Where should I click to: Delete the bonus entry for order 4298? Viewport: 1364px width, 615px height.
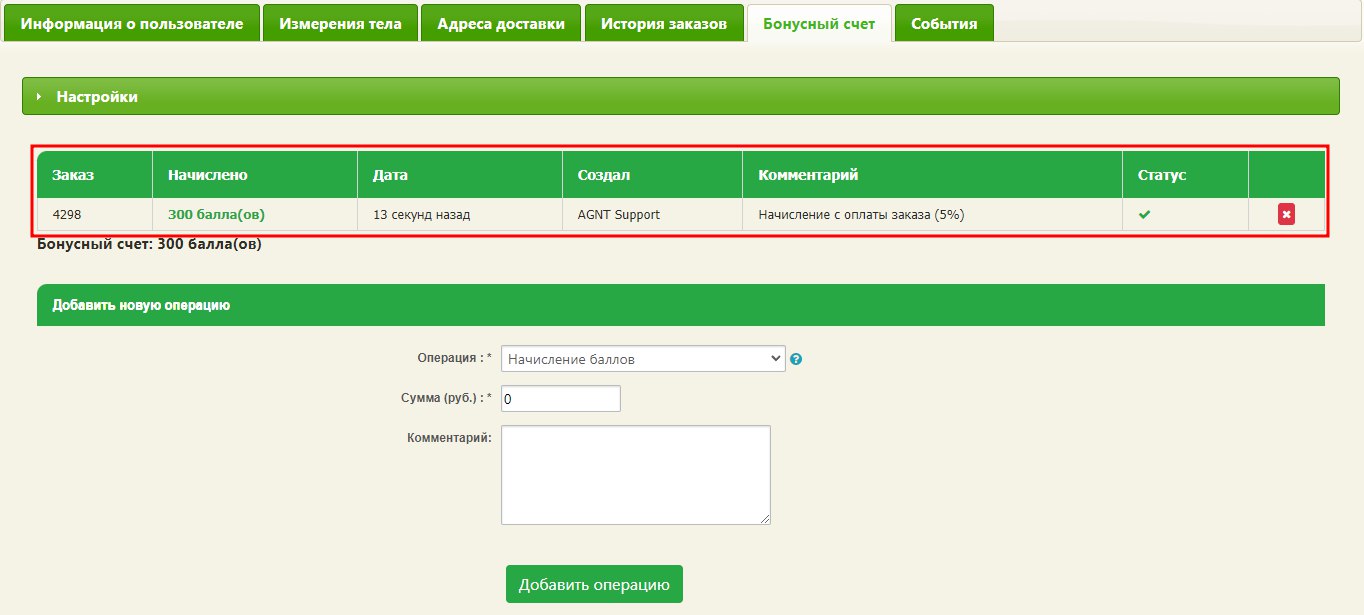1286,214
